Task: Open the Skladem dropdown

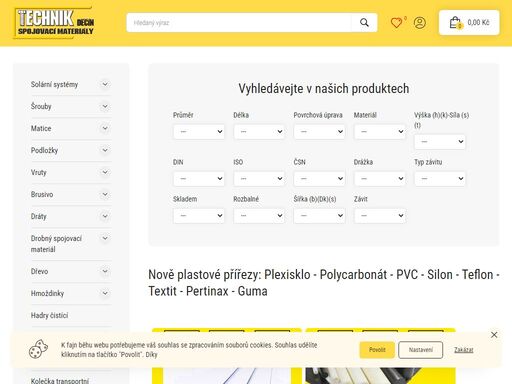Action: [199, 216]
